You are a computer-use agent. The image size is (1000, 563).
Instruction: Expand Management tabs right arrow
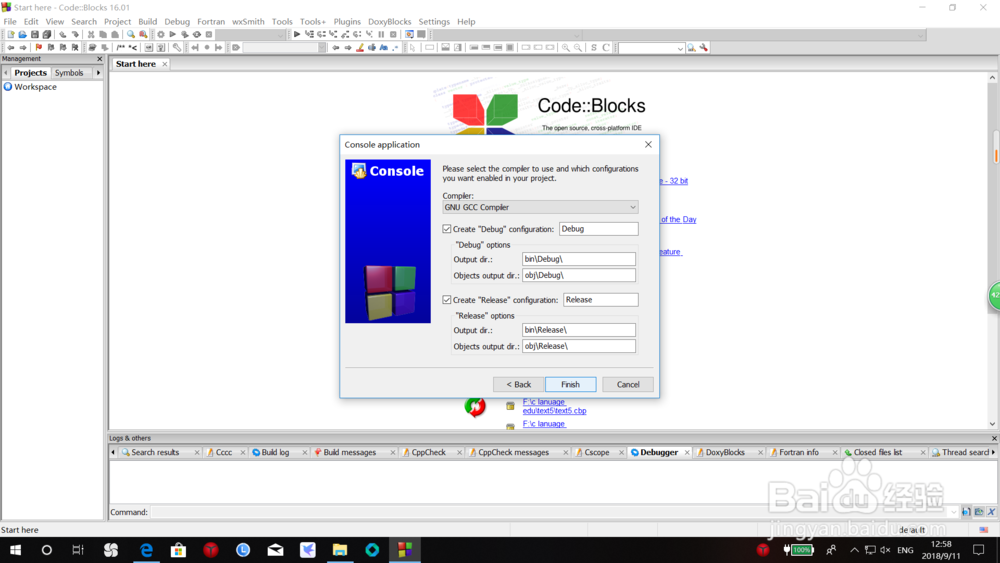98,73
